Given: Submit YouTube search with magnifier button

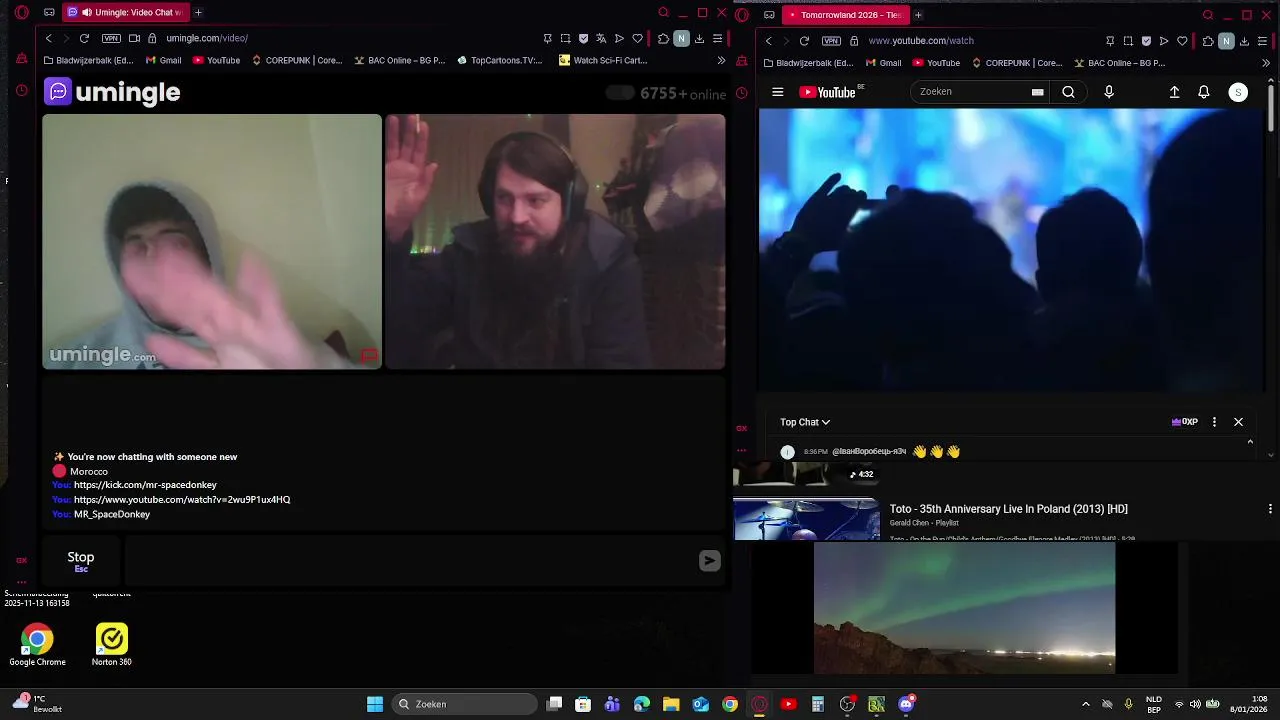Looking at the screenshot, I should [x=1068, y=92].
